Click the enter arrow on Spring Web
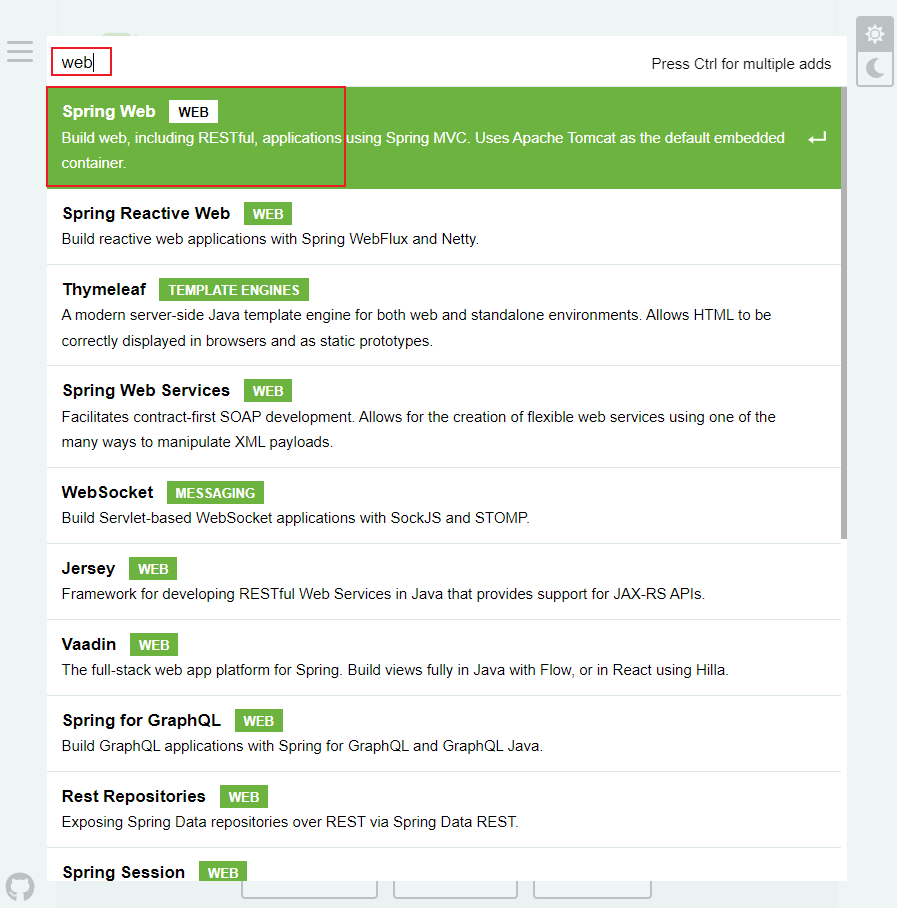The height and width of the screenshot is (908, 897). tap(817, 138)
